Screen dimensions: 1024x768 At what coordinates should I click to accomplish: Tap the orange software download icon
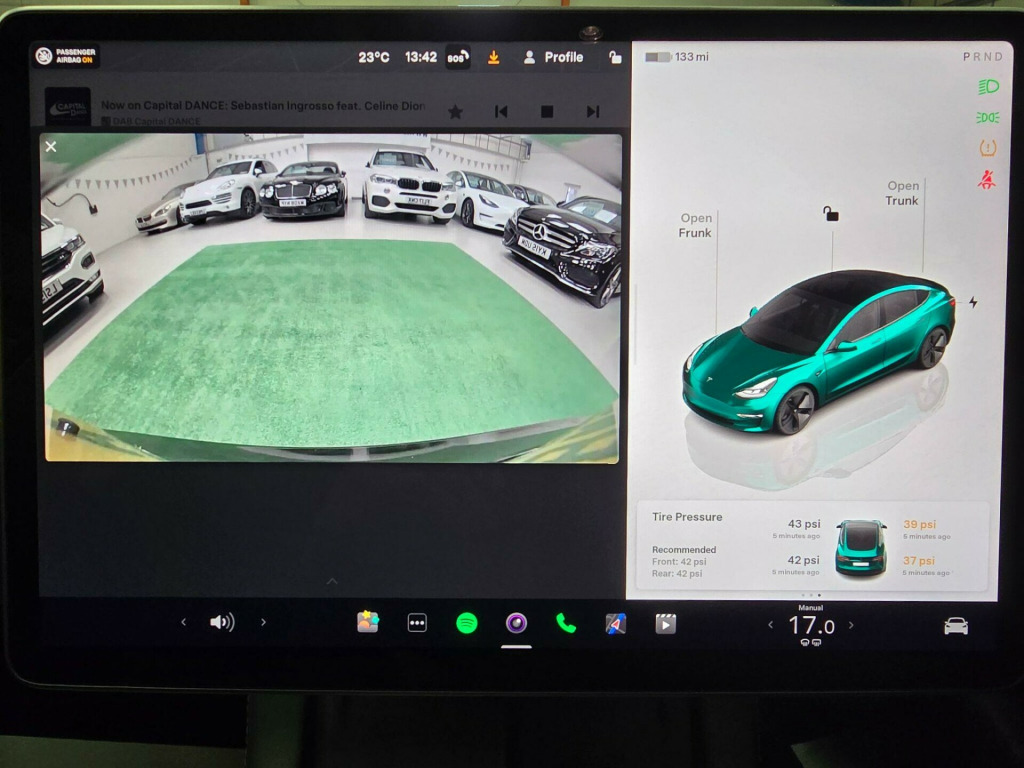pos(493,58)
